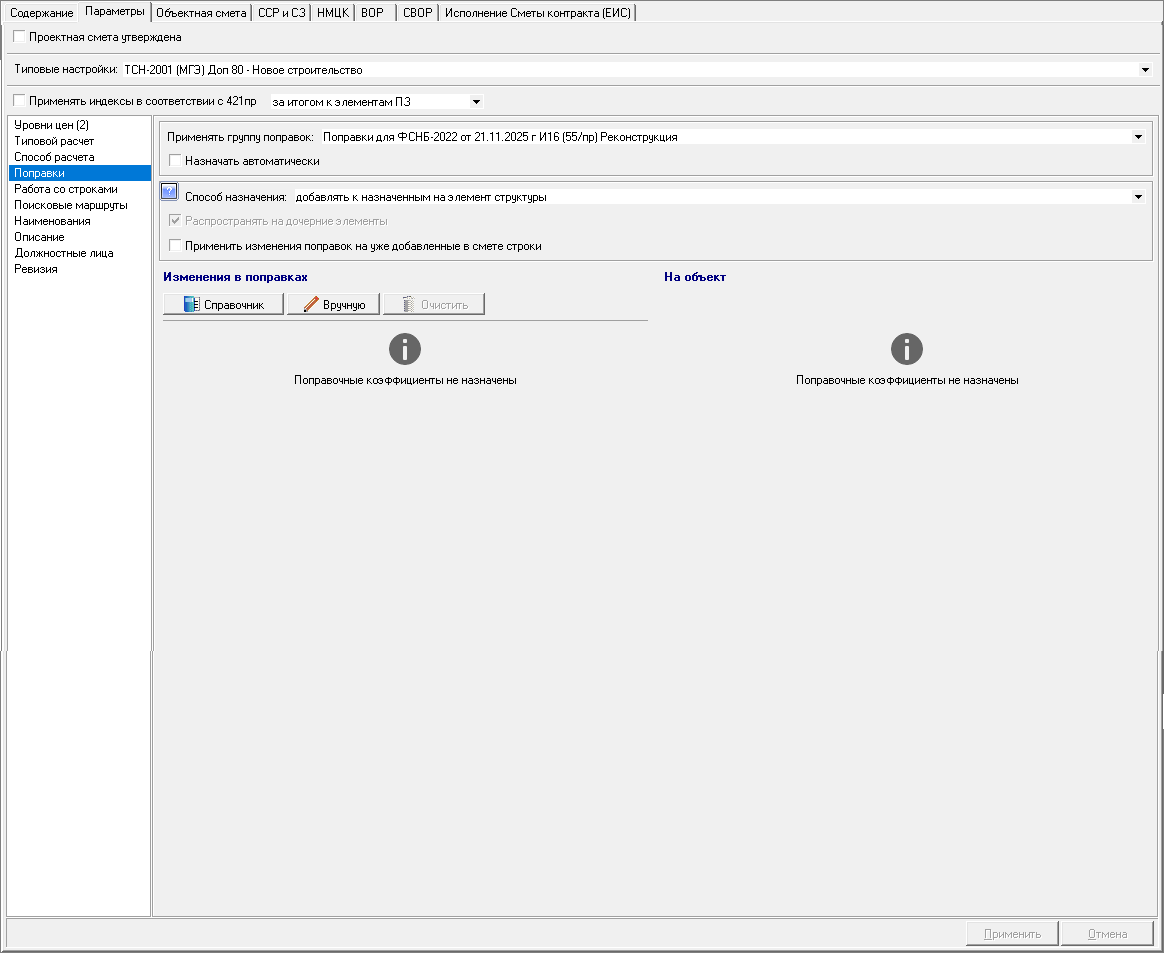Image resolution: width=1164 pixels, height=953 pixels.
Task: Select Должностные лица in the sidebar list
Action: 64,253
